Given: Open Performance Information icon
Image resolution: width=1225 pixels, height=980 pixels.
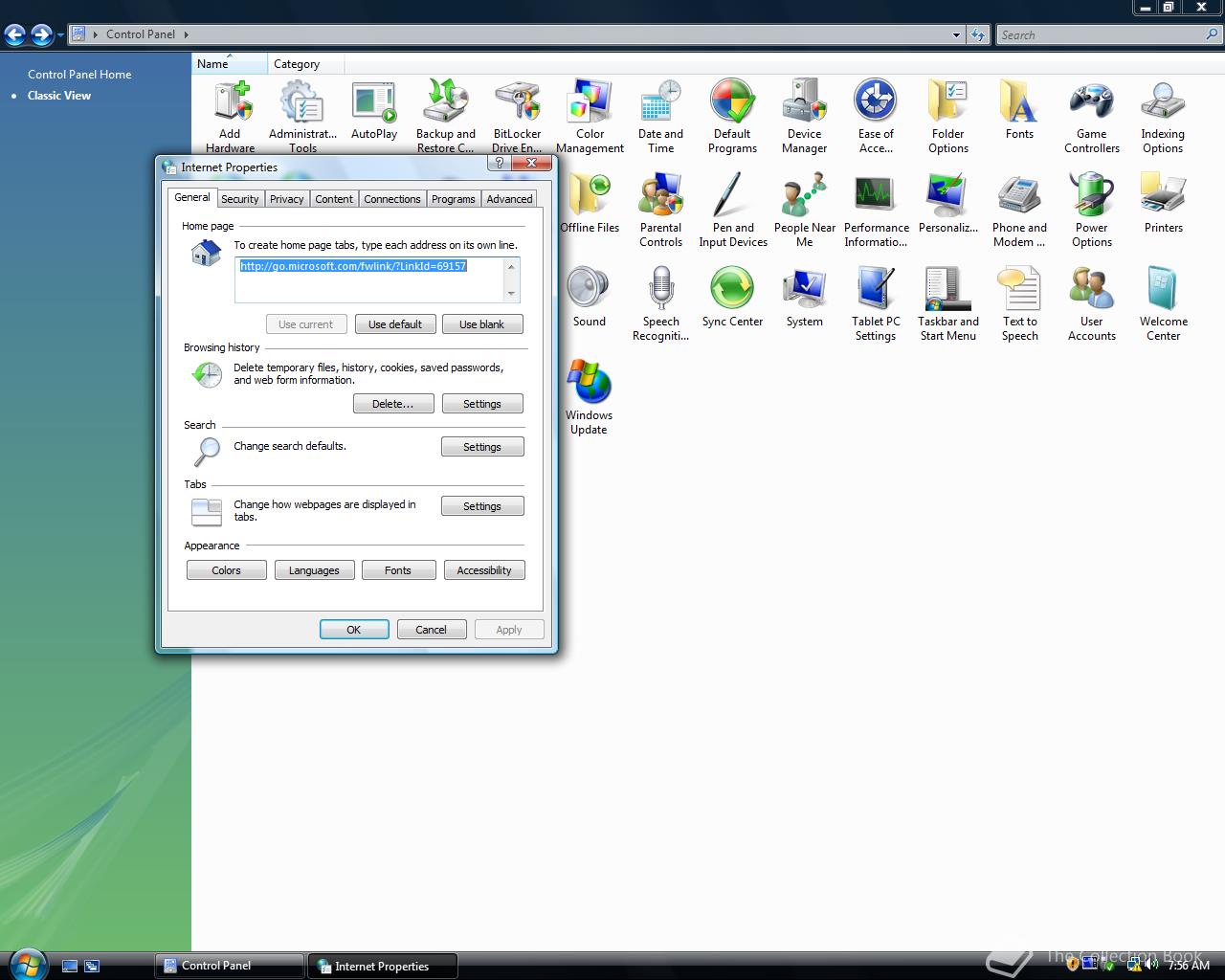Looking at the screenshot, I should click(876, 210).
